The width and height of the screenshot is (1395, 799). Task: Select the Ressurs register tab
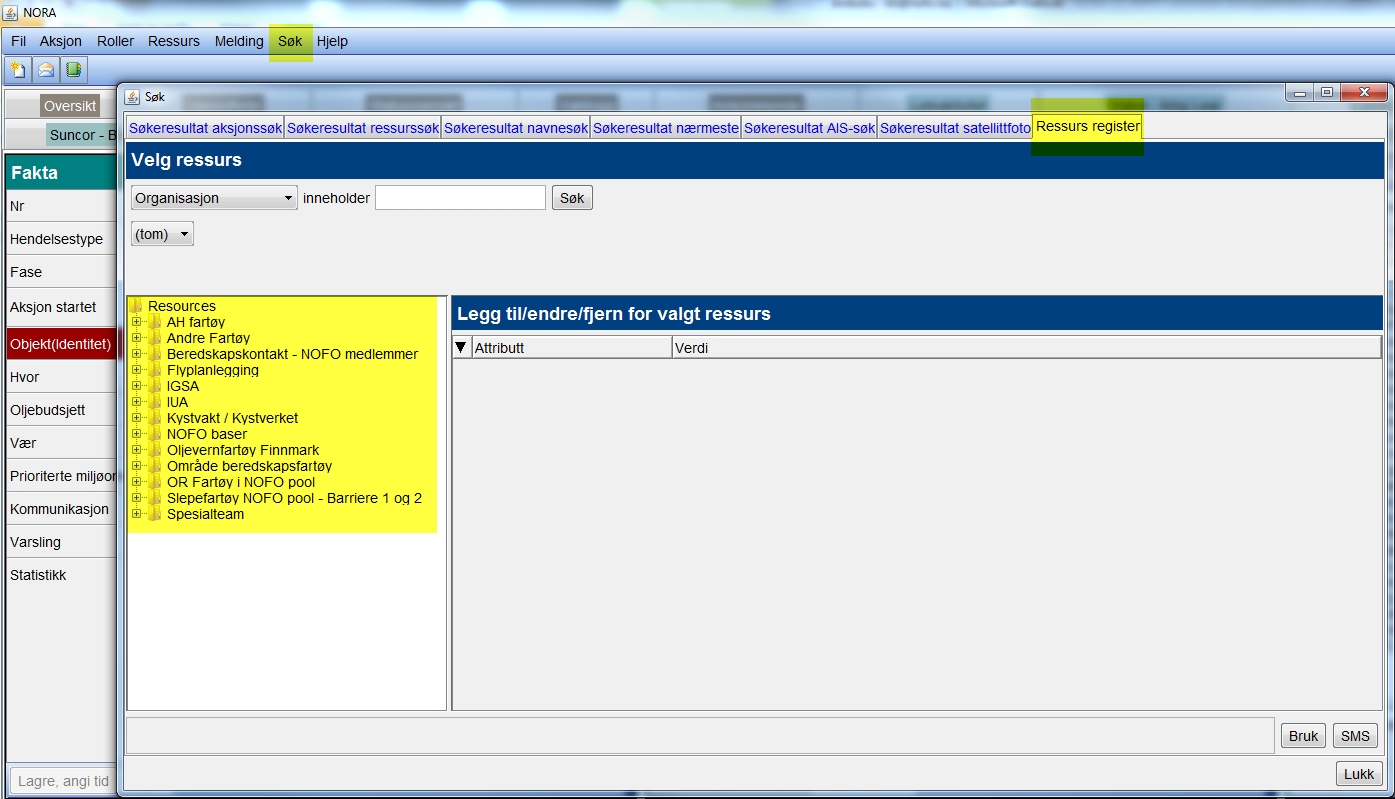(1088, 127)
